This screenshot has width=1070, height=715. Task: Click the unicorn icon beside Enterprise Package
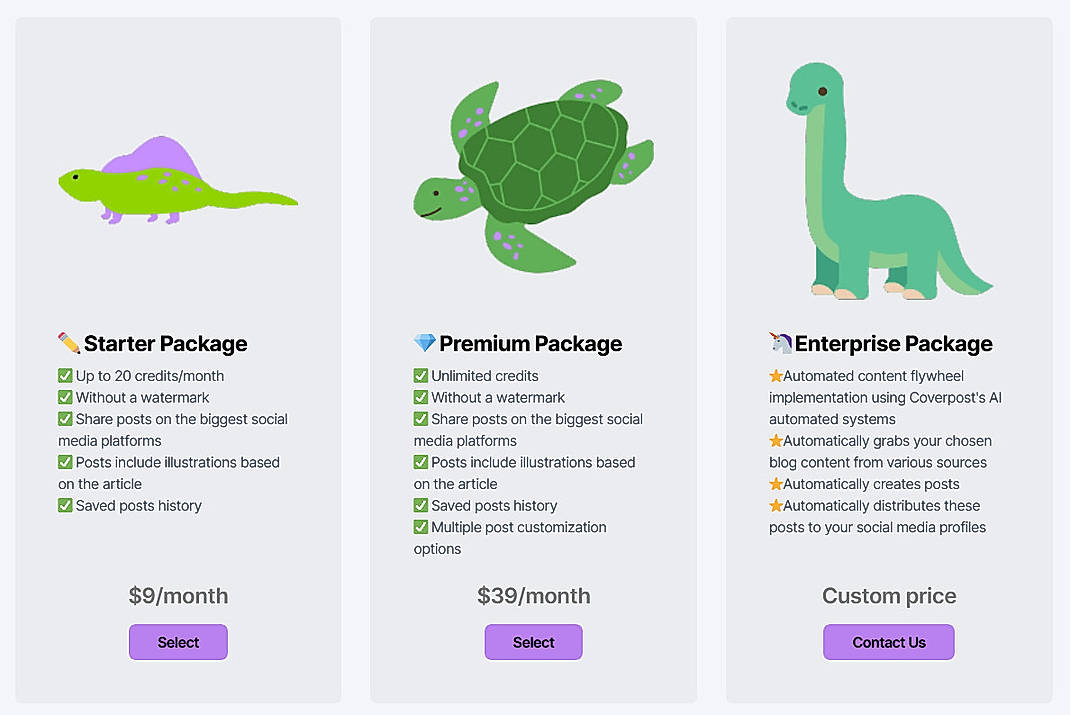pyautogui.click(x=783, y=343)
